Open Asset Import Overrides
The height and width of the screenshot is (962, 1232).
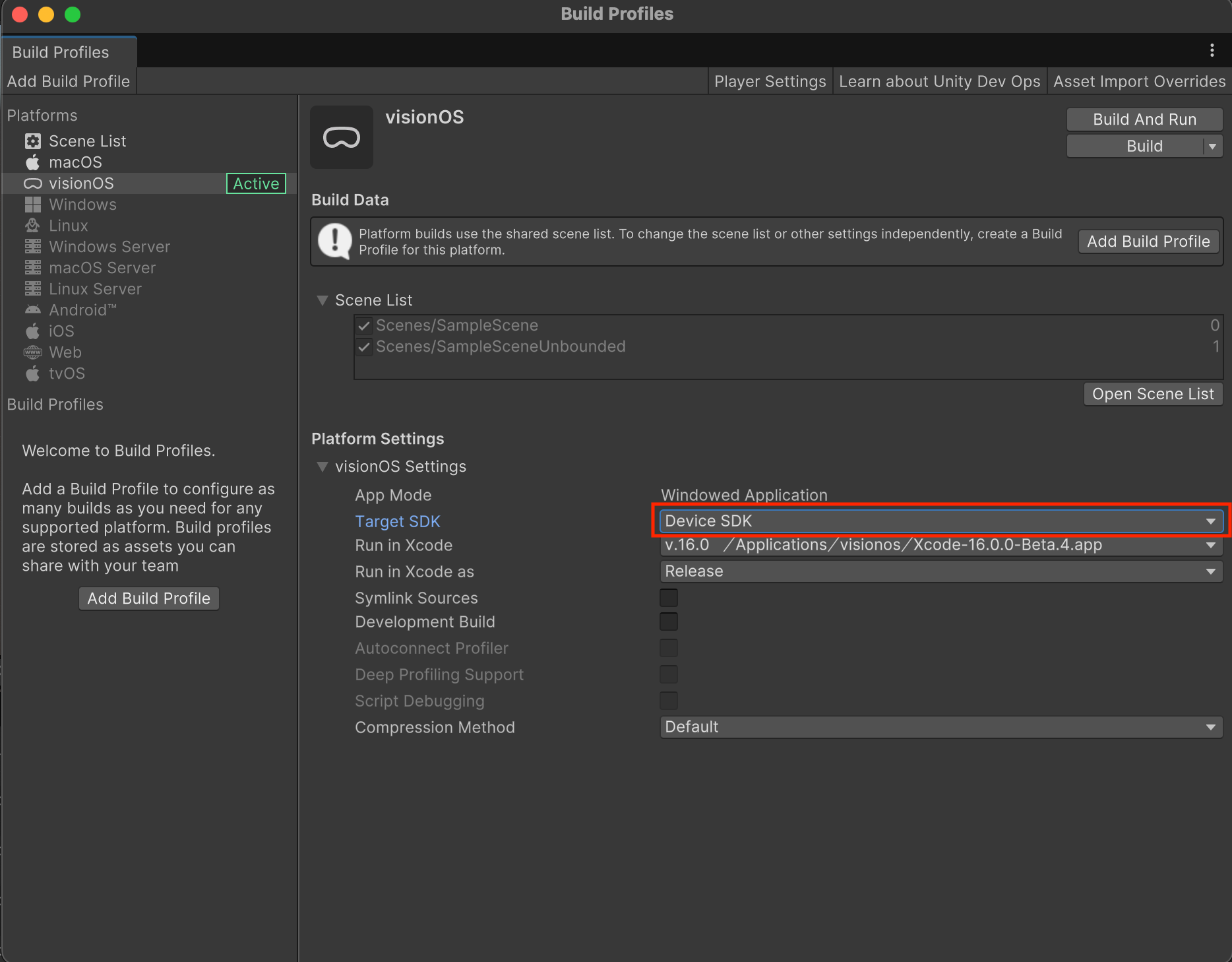point(1140,81)
